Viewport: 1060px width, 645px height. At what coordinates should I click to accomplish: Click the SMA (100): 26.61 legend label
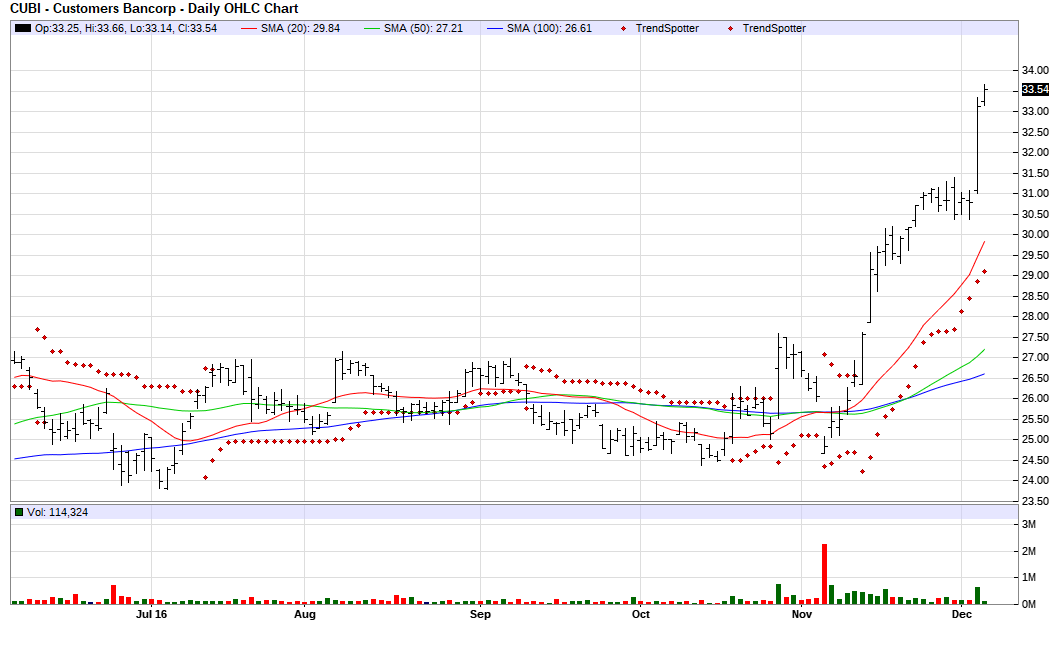pos(549,28)
